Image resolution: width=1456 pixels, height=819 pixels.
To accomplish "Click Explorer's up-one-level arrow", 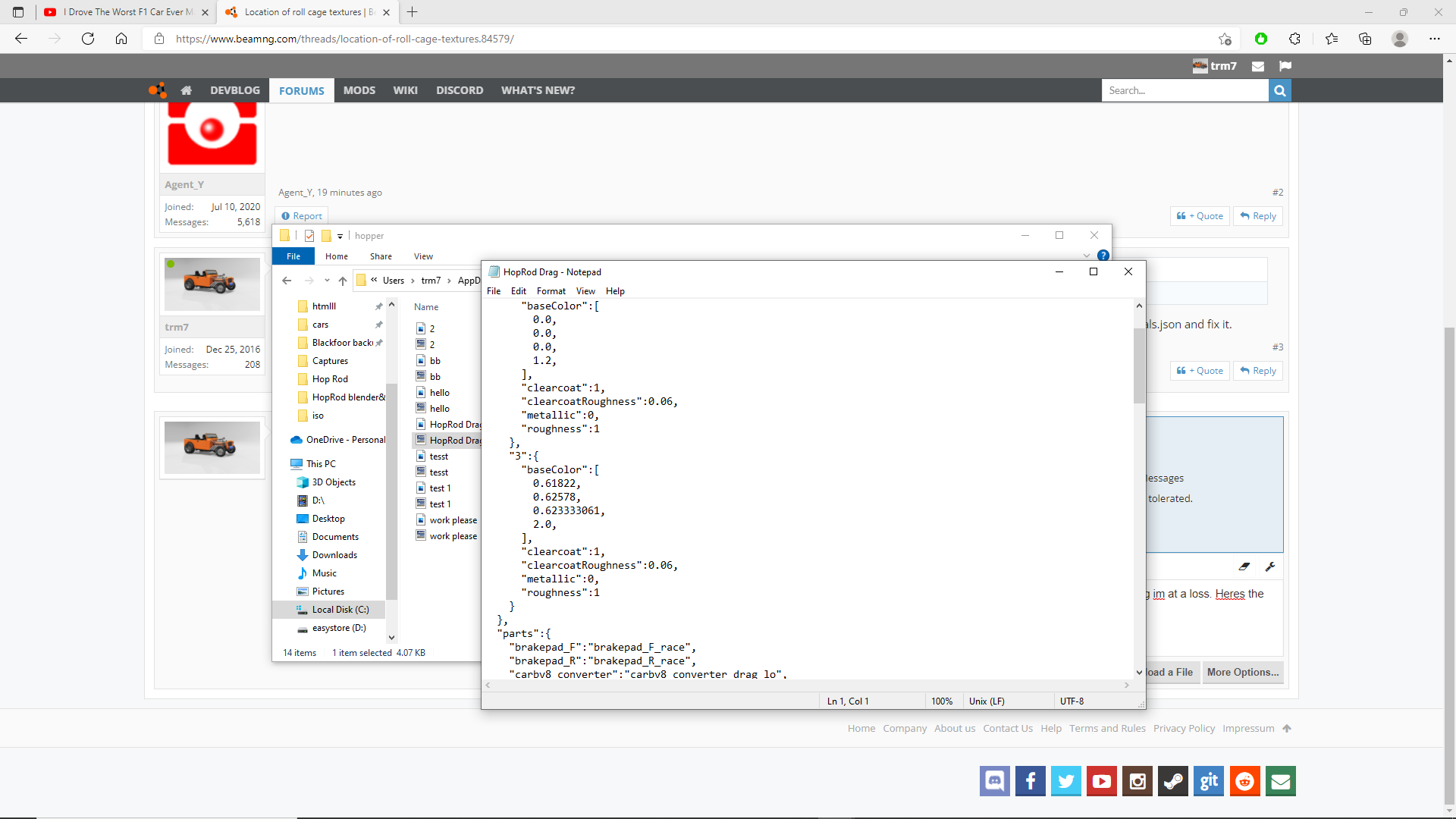I will pos(343,281).
